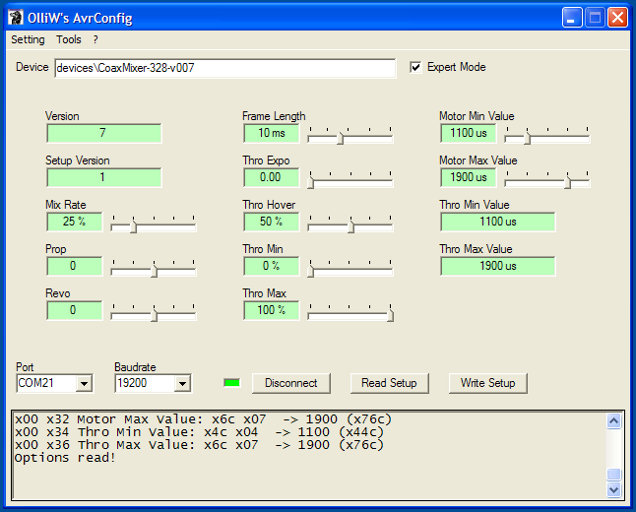
Task: Close the AvrConfig window
Action: [619, 17]
